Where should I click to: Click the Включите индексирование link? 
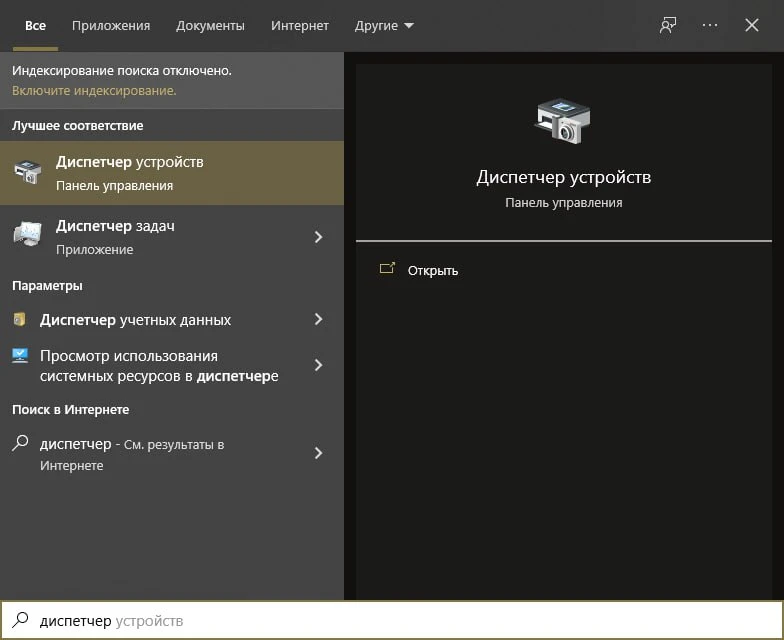coord(94,90)
